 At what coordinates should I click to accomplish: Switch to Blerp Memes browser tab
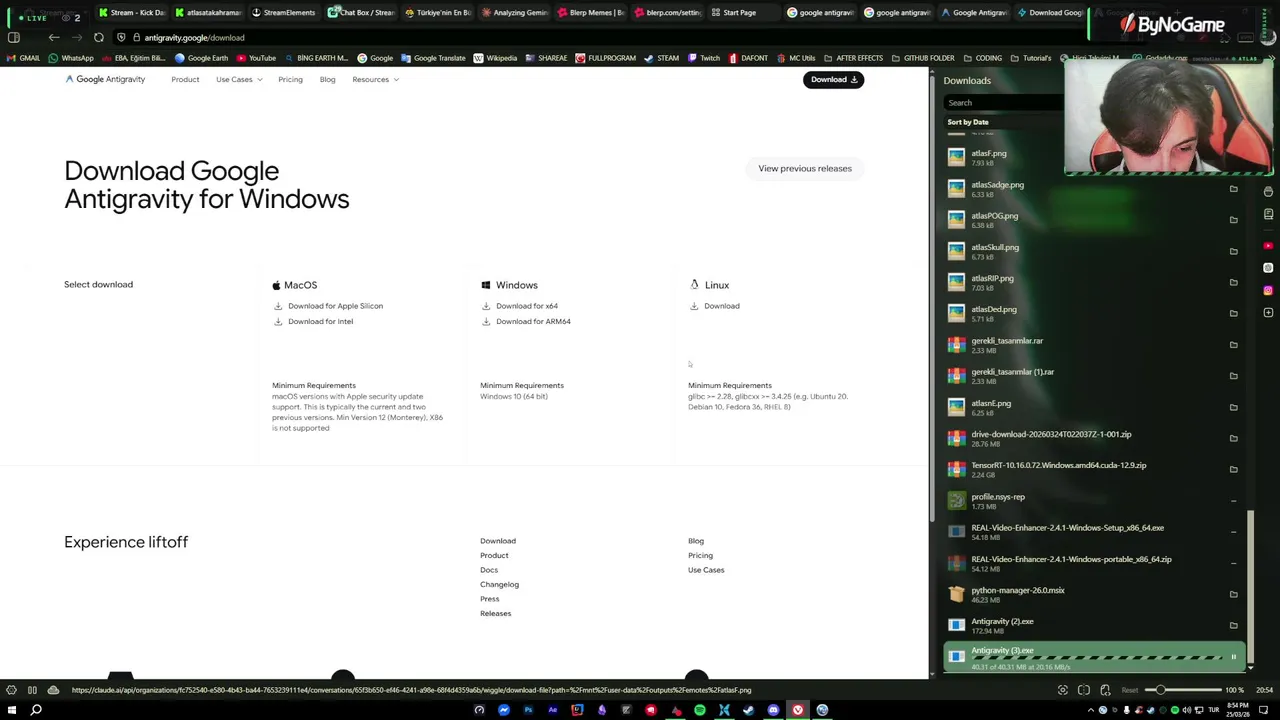point(590,13)
